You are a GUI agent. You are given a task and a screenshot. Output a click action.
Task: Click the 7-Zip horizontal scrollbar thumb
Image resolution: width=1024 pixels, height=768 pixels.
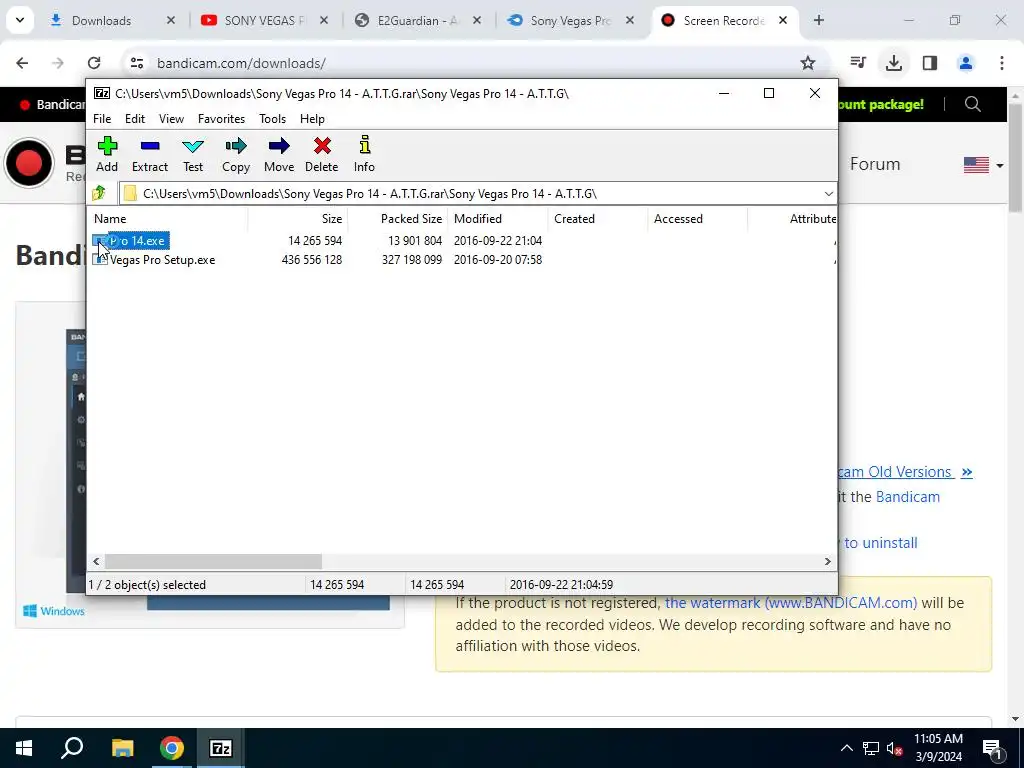click(x=213, y=562)
